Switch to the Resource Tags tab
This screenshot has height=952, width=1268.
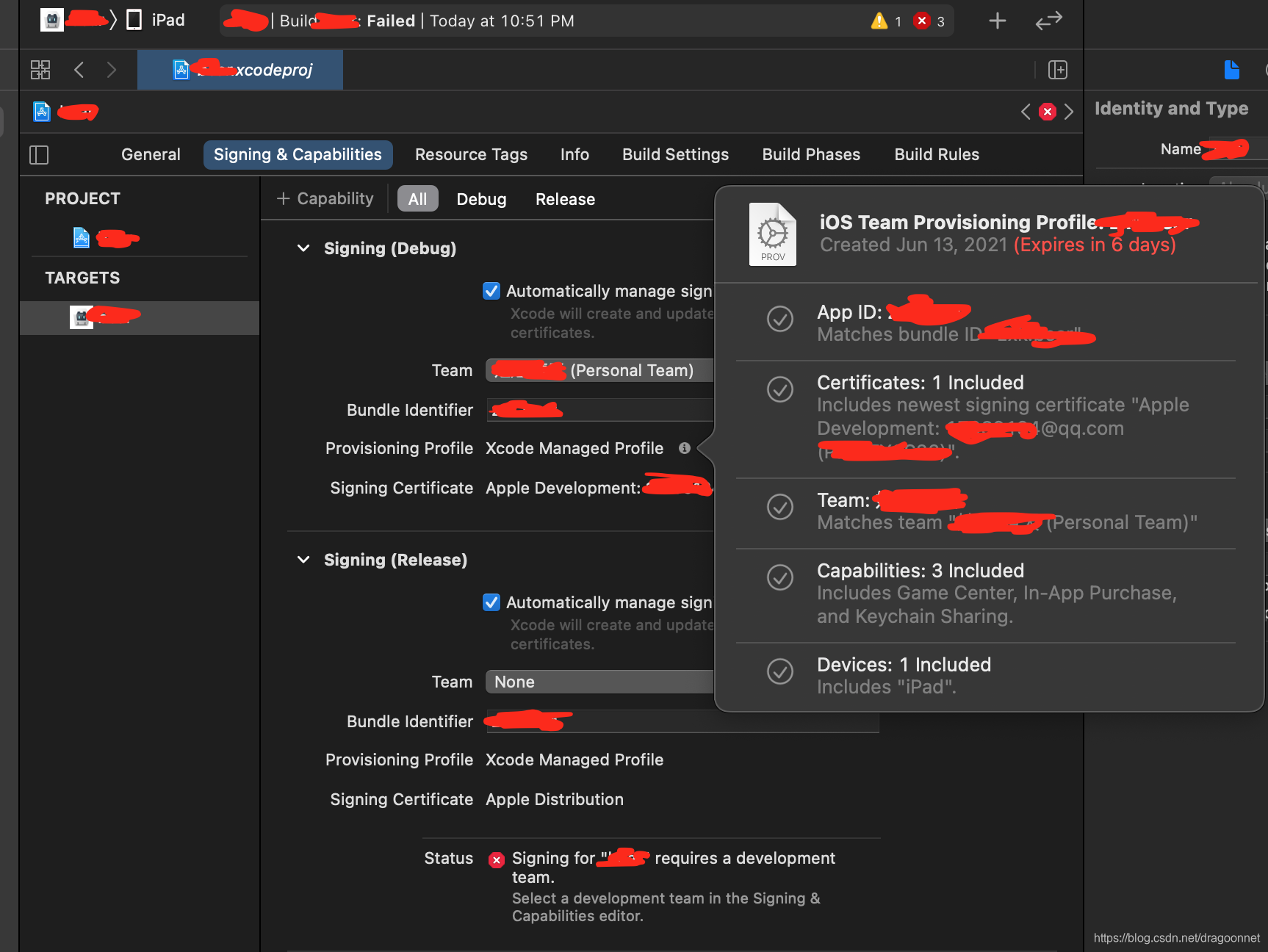471,155
